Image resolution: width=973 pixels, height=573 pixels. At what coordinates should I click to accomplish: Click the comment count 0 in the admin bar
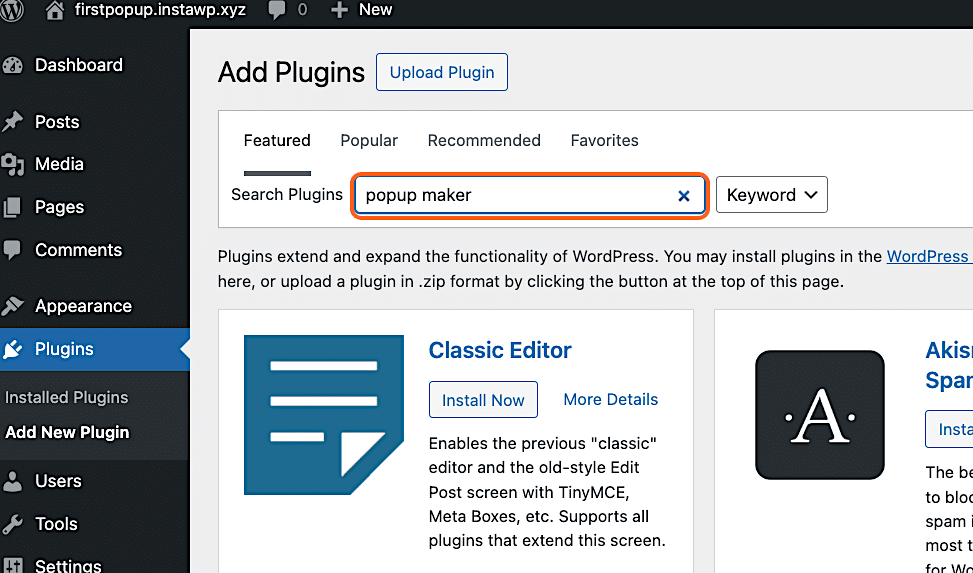pos(302,11)
